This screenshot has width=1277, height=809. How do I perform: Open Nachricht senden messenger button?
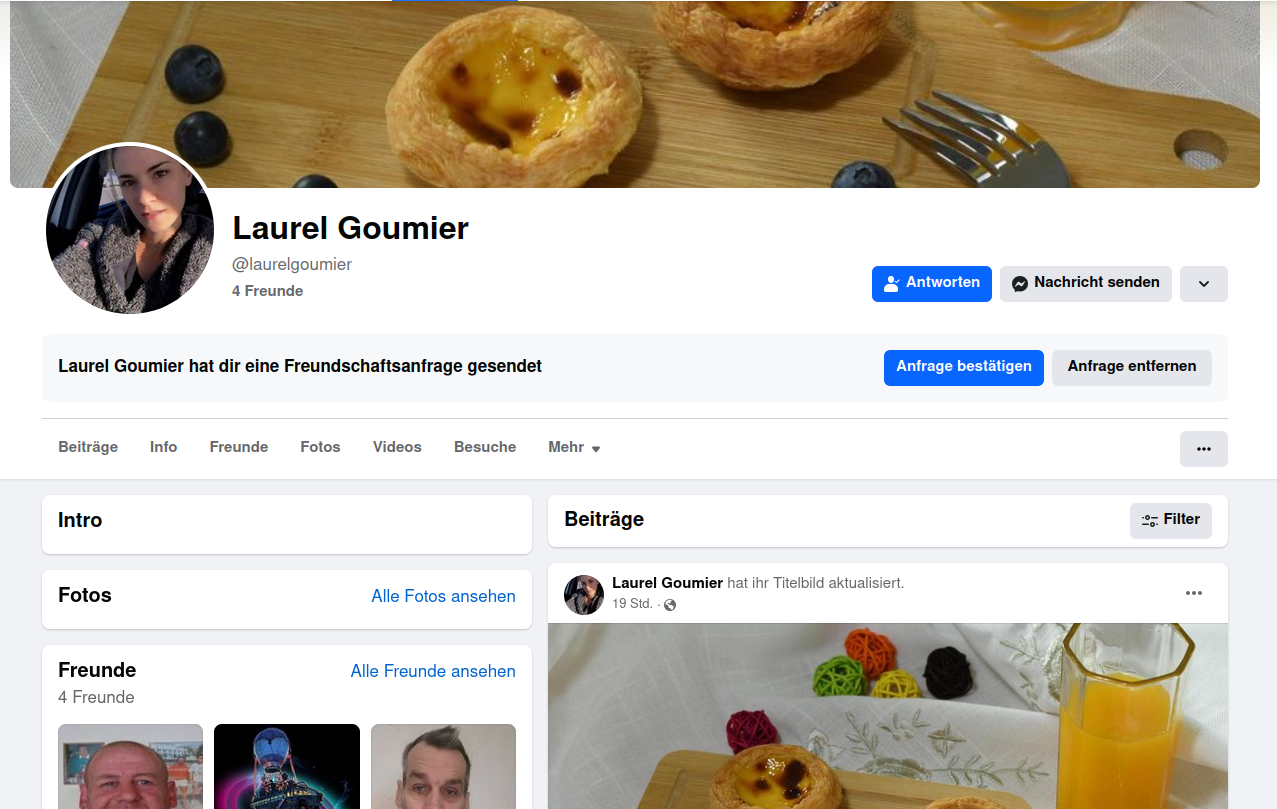pos(1086,283)
